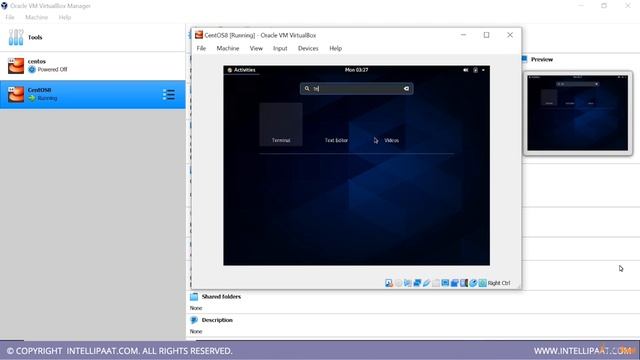Open Machine menu in VirtualBox Manager window
Image resolution: width=640 pixels, height=360 pixels.
click(x=36, y=17)
